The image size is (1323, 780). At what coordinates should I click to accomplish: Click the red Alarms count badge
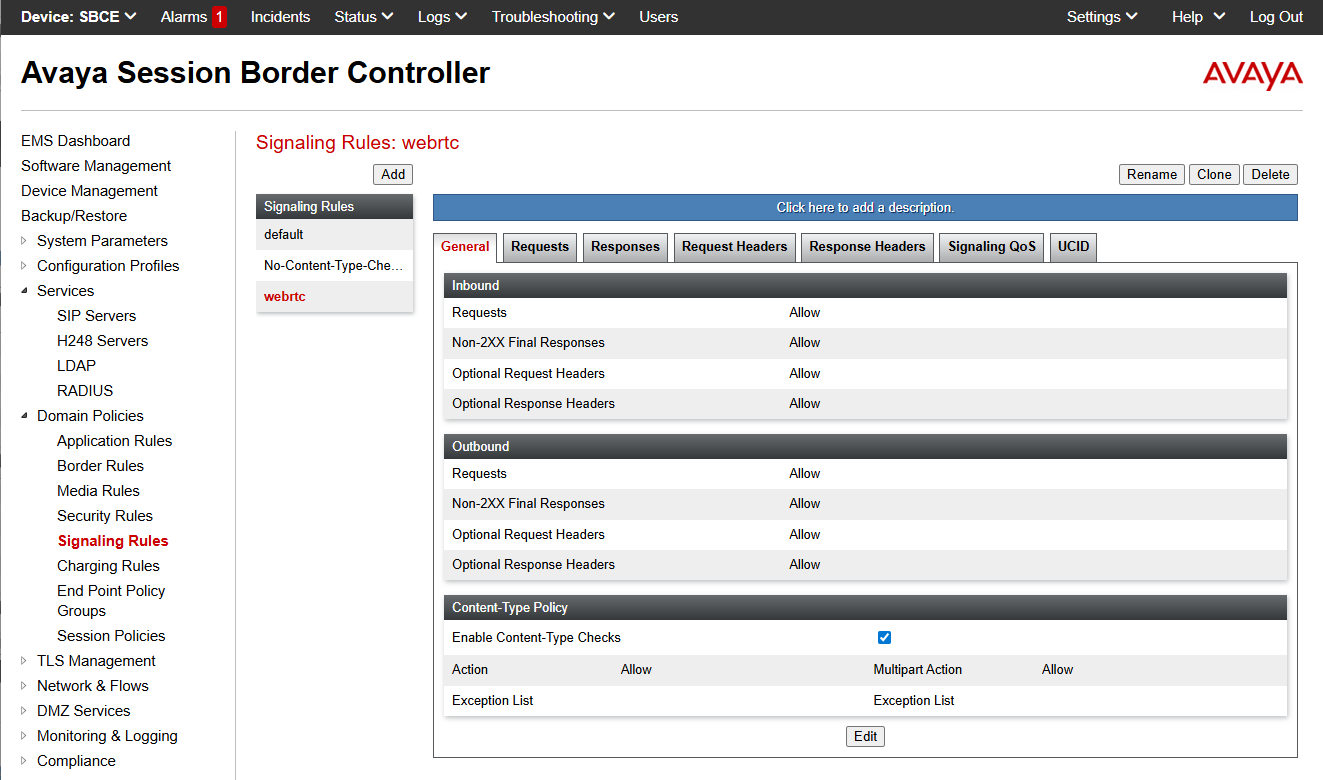coord(219,17)
